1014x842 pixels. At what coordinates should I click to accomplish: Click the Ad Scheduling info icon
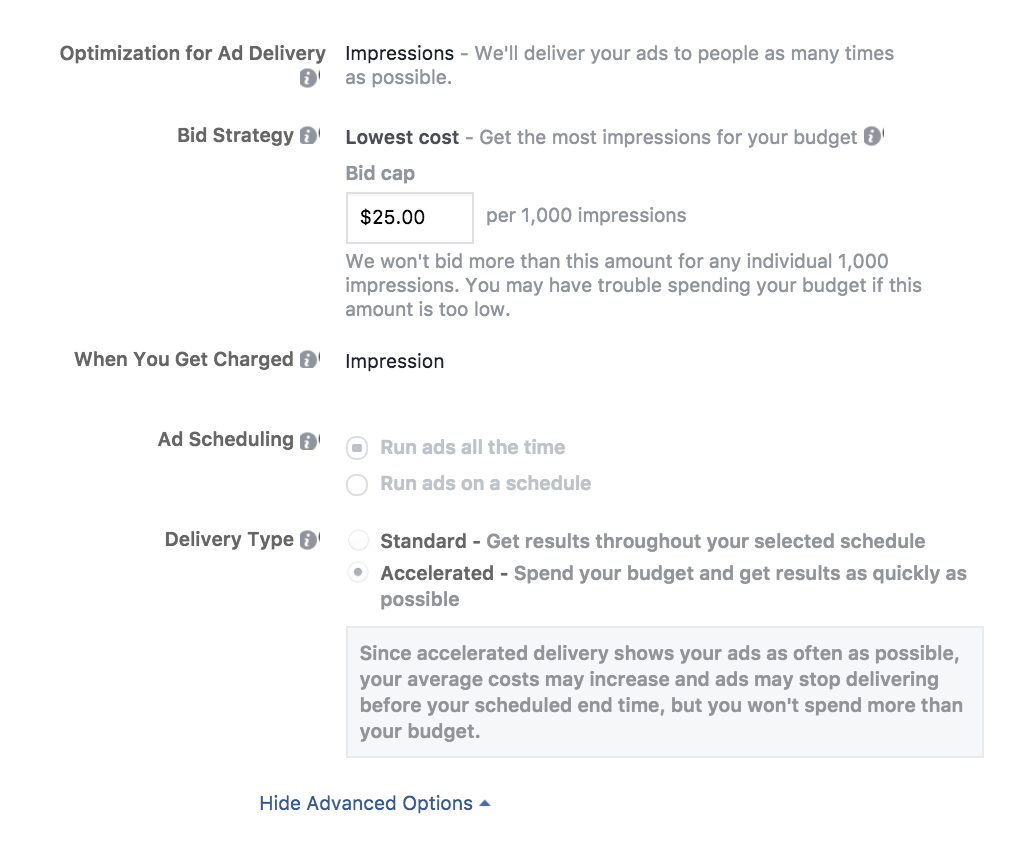pos(309,440)
